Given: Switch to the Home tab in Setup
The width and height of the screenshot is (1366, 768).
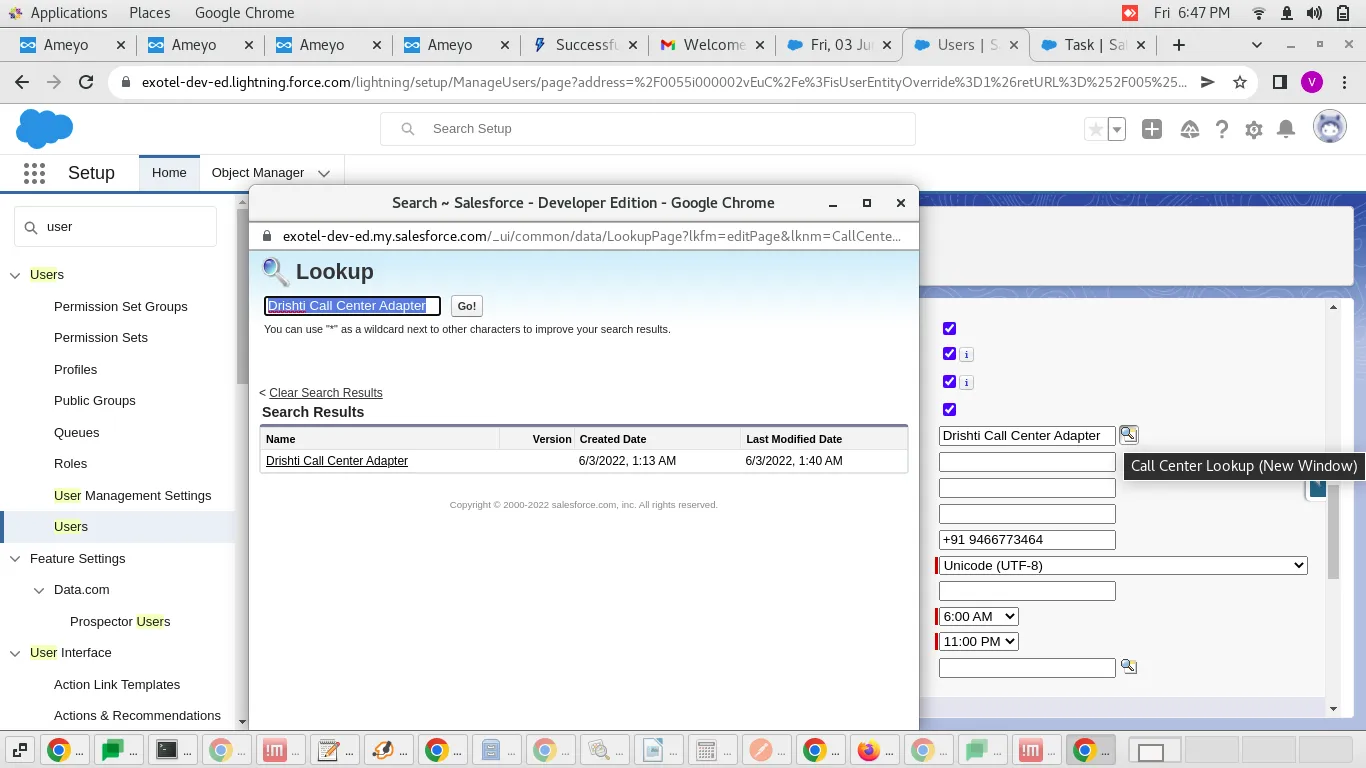Looking at the screenshot, I should pyautogui.click(x=169, y=172).
